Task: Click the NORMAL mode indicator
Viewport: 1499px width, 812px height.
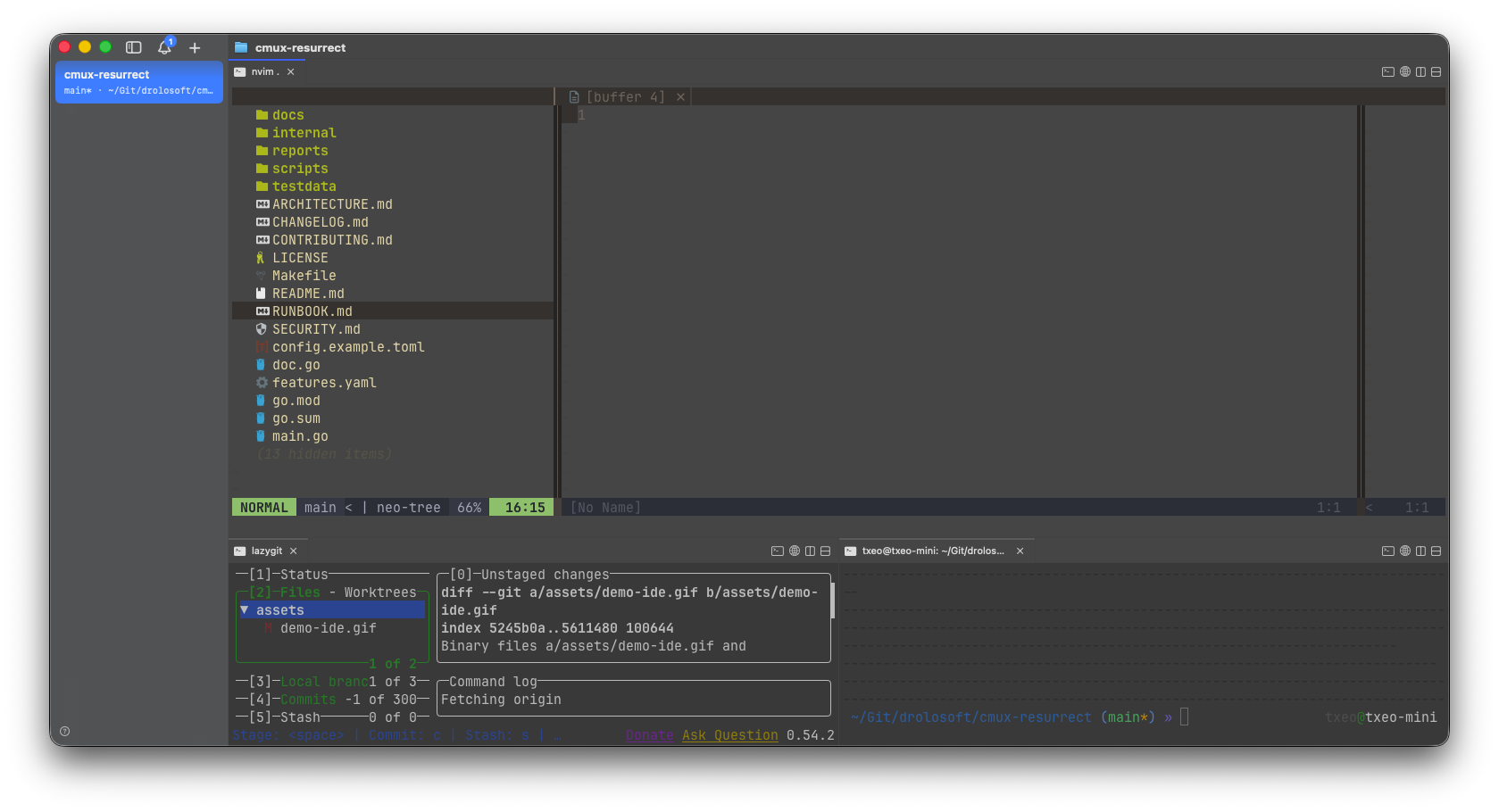Action: pyautogui.click(x=264, y=508)
